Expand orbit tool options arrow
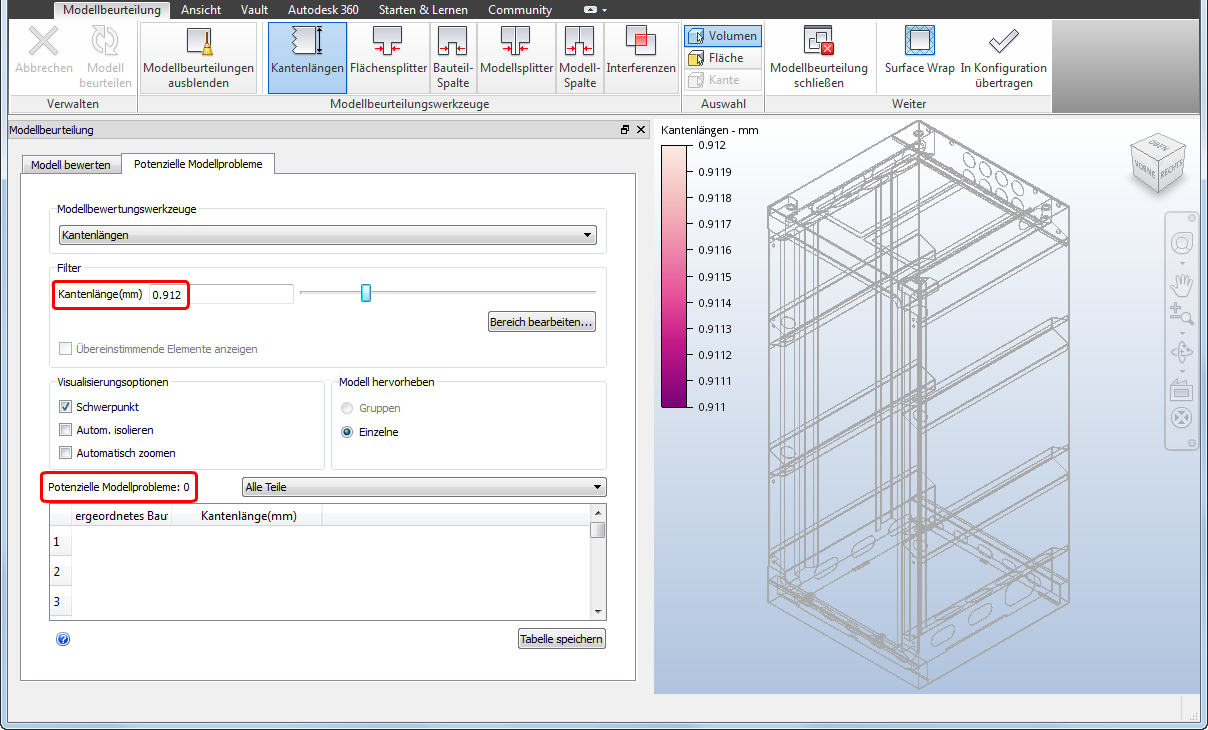Screen dimensions: 1208x730 tap(1182, 370)
